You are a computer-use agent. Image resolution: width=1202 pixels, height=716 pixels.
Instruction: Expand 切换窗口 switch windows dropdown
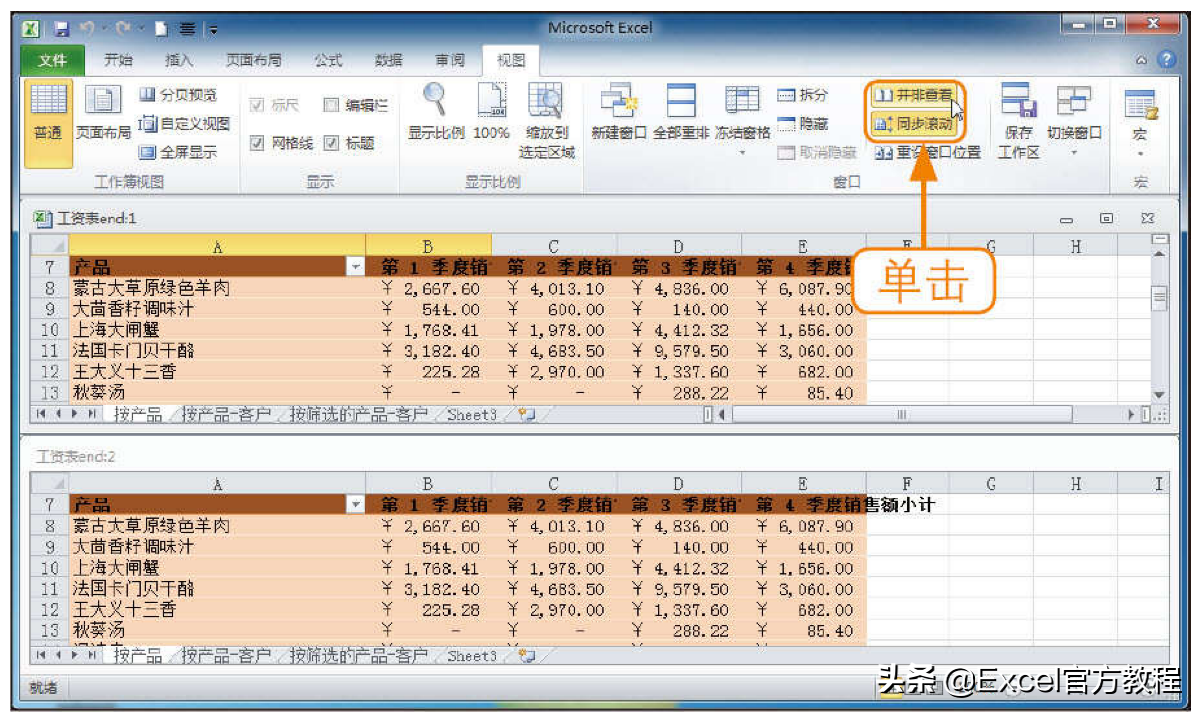tap(1074, 153)
